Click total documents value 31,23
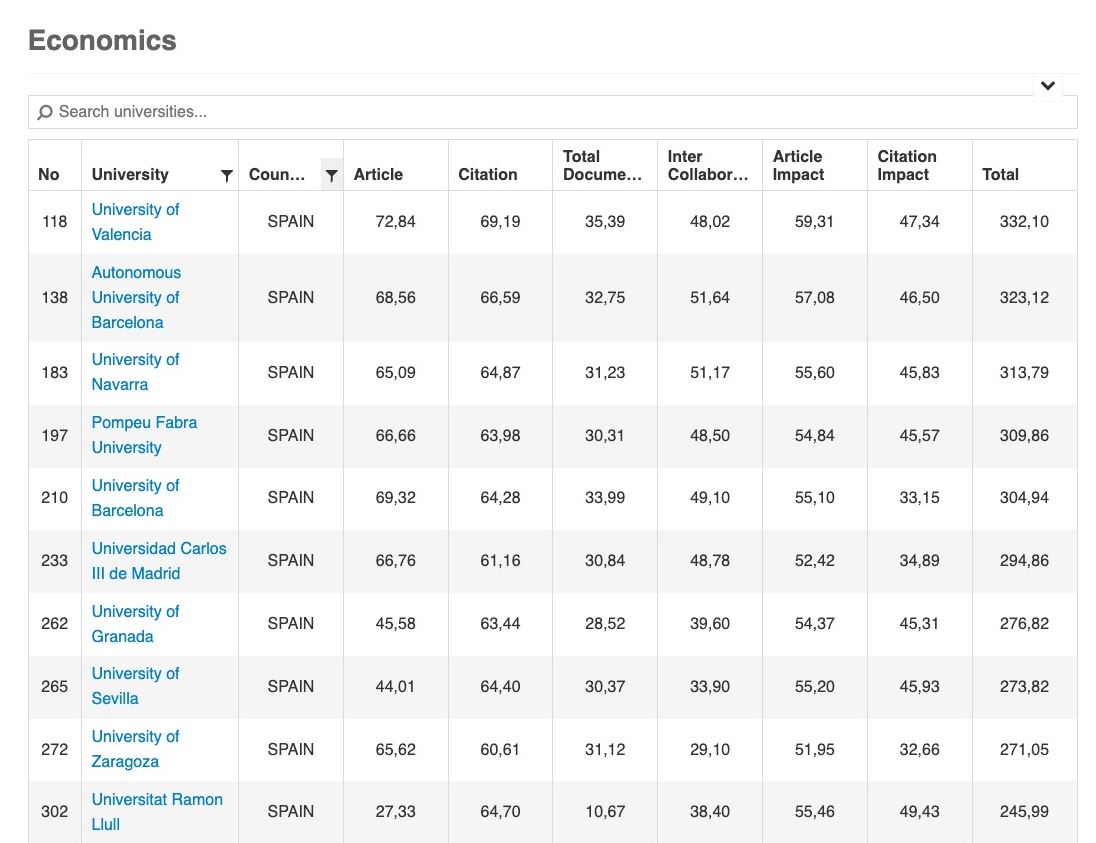 pyautogui.click(x=605, y=373)
